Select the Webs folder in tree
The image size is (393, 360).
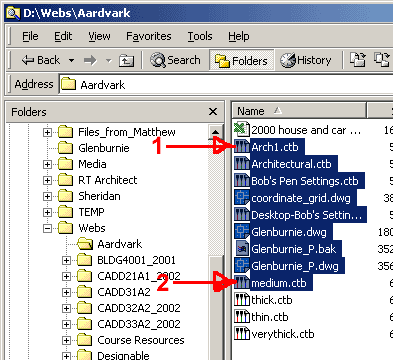click(92, 228)
